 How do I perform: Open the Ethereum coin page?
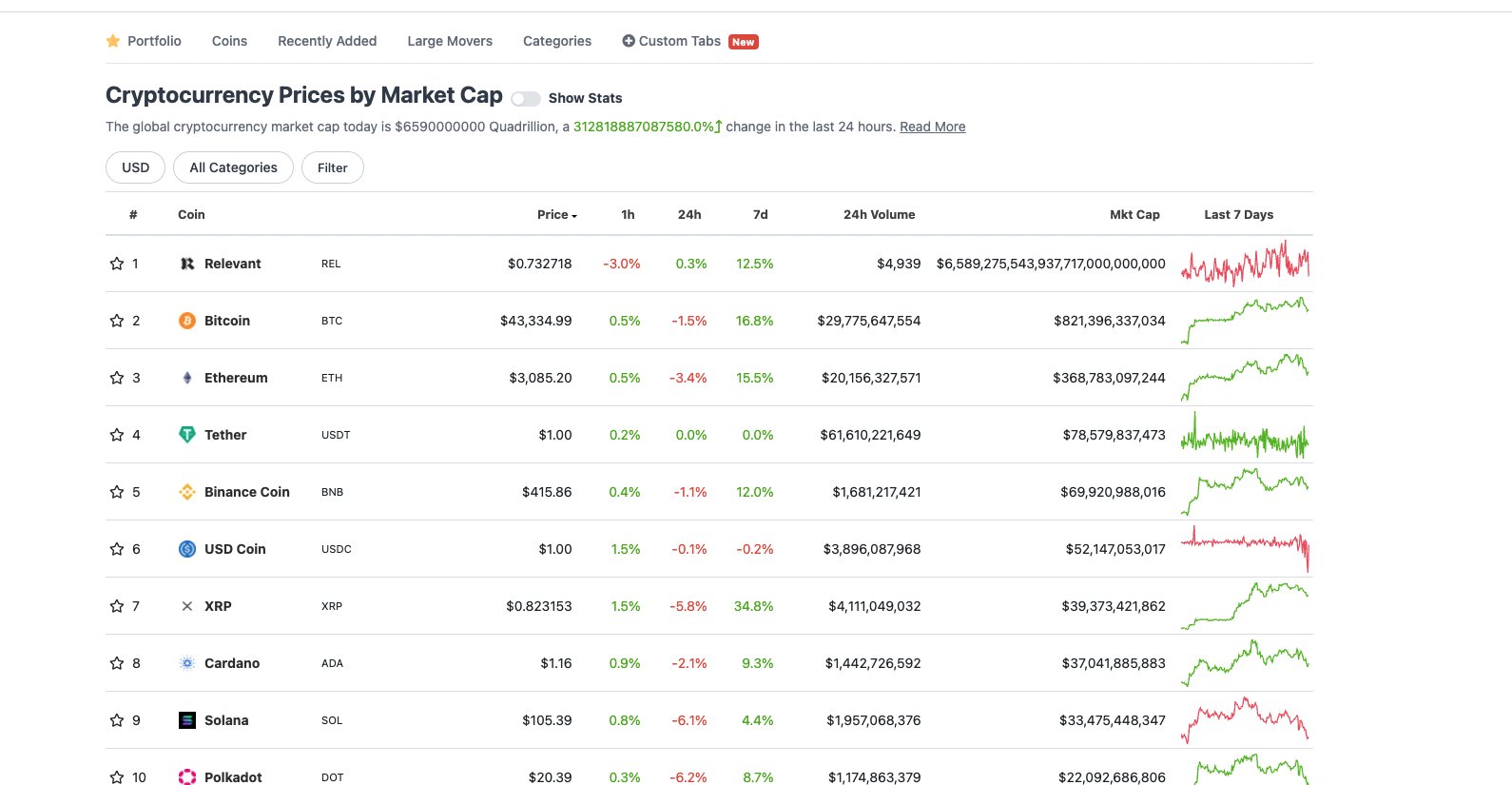click(236, 378)
